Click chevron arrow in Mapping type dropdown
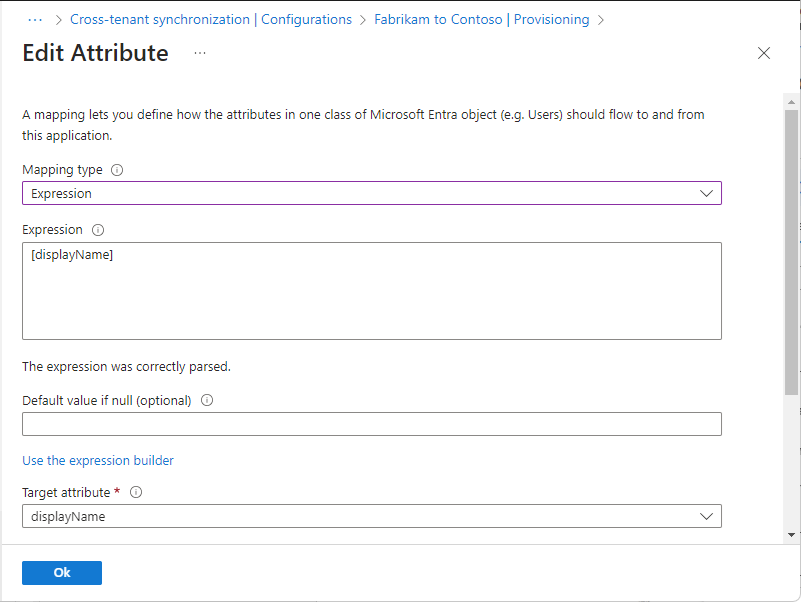 coord(706,193)
